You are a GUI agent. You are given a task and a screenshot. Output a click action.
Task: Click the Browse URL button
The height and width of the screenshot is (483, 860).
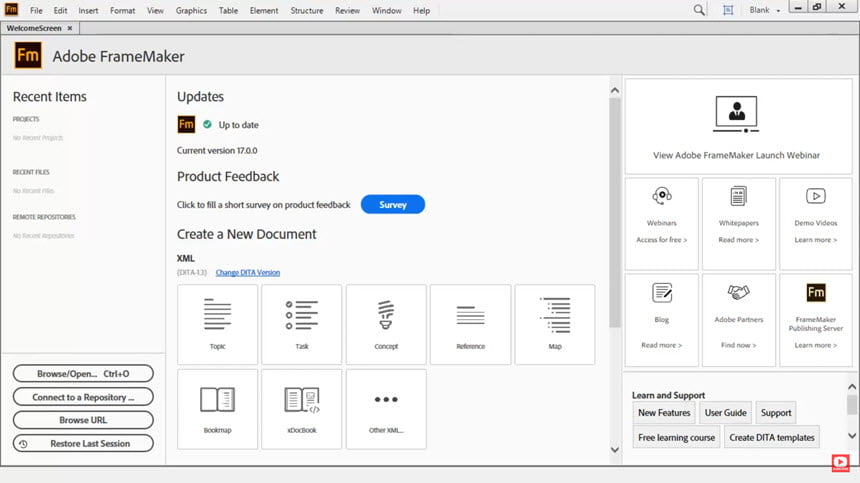tap(83, 420)
